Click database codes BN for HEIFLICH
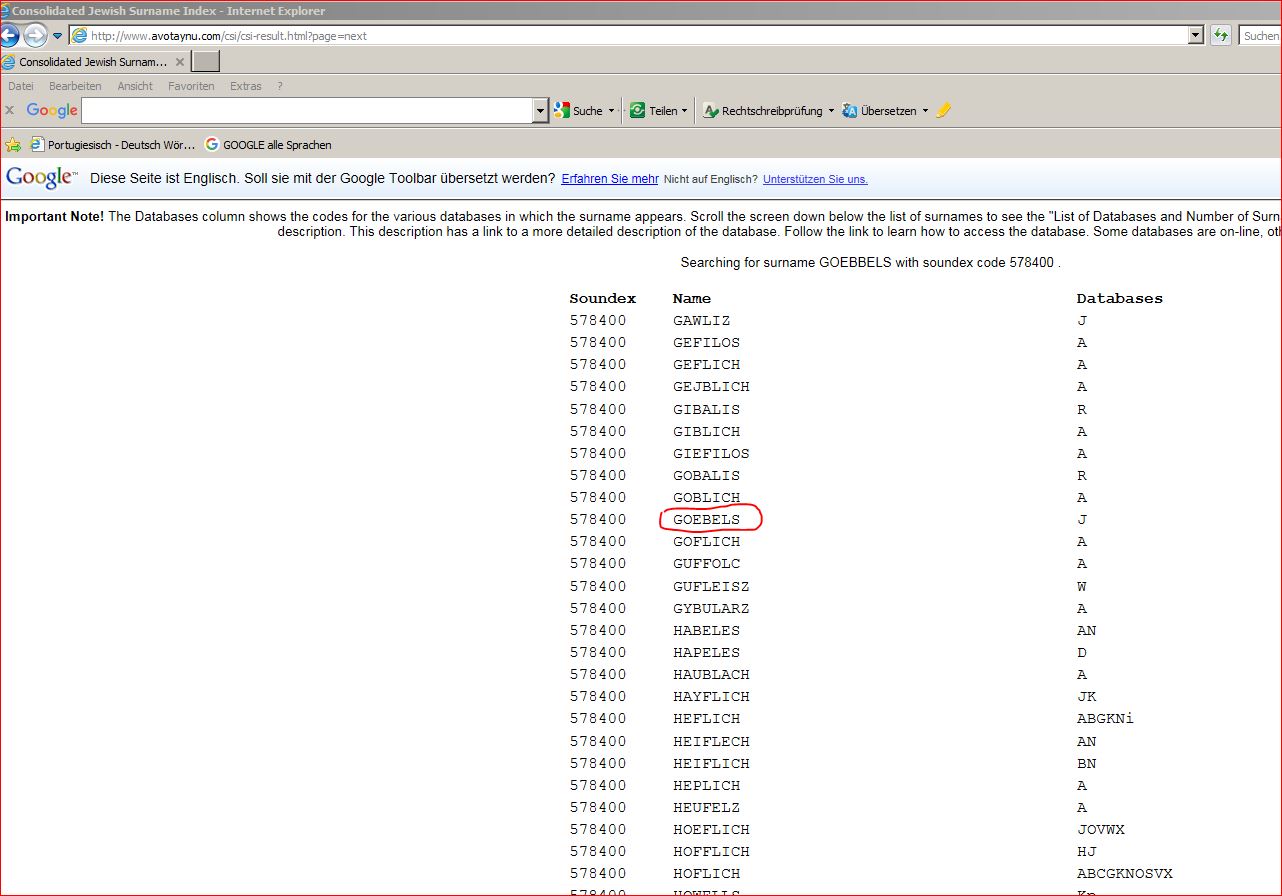1282x896 pixels. [x=1087, y=763]
